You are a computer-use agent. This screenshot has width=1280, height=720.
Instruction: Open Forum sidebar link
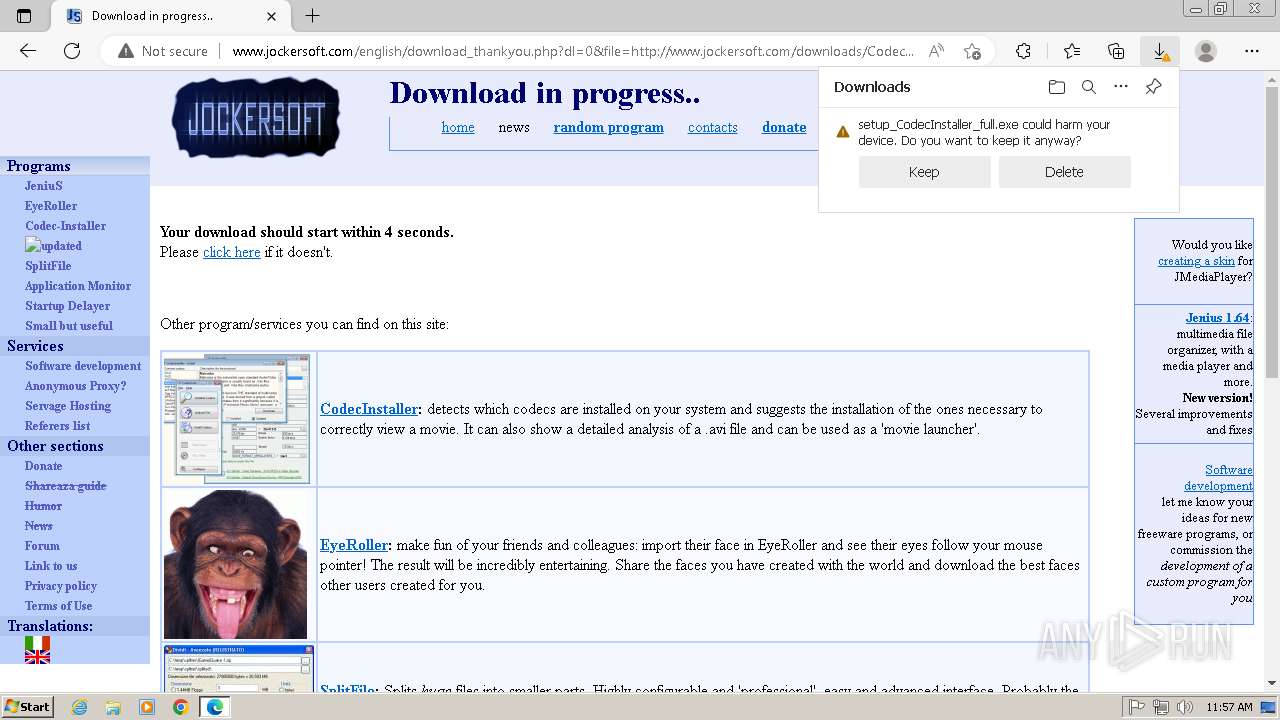coord(42,546)
